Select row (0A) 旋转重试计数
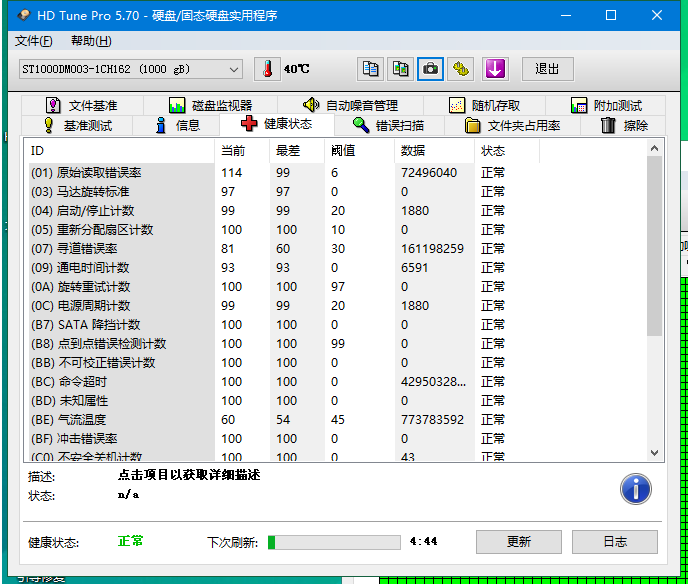 pyautogui.click(x=284, y=287)
